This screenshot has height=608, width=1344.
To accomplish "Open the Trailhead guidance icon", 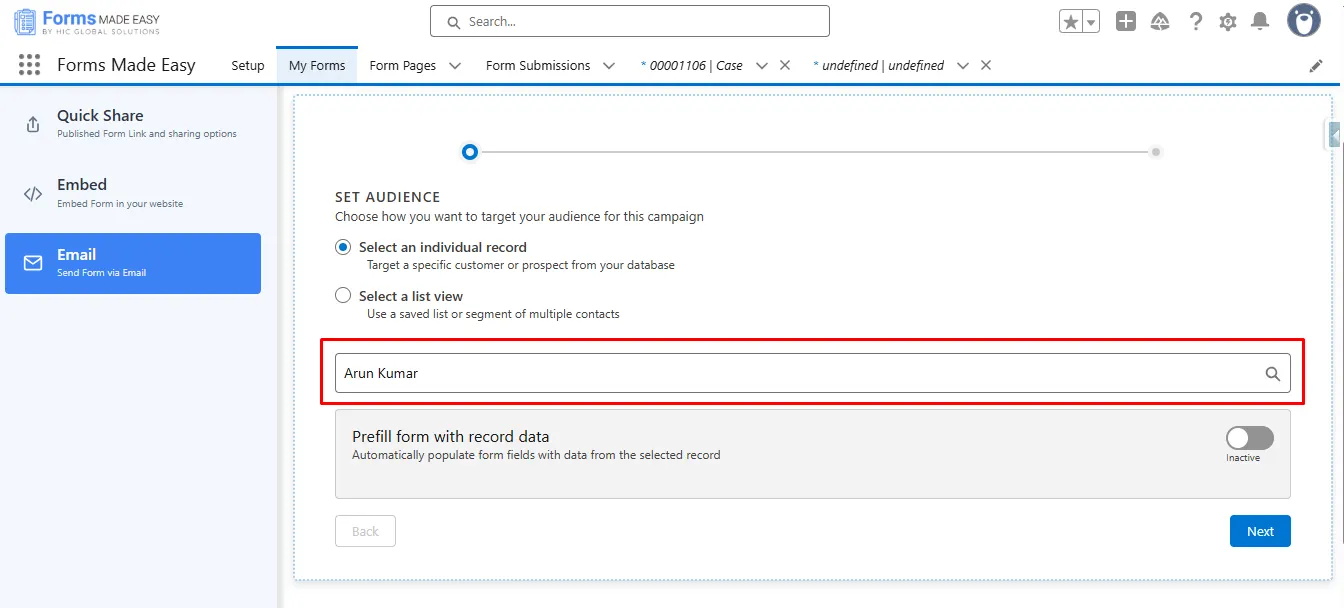I will 1160,22.
